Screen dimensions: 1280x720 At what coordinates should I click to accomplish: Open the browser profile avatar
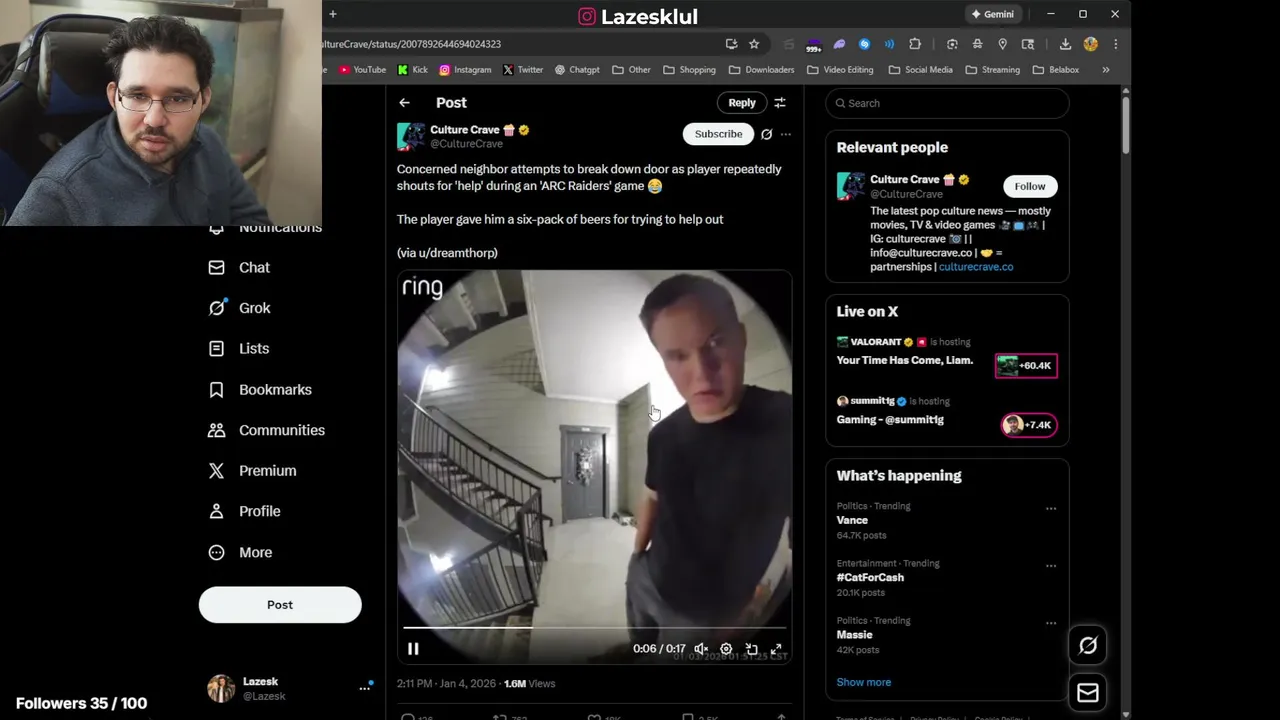1091,44
